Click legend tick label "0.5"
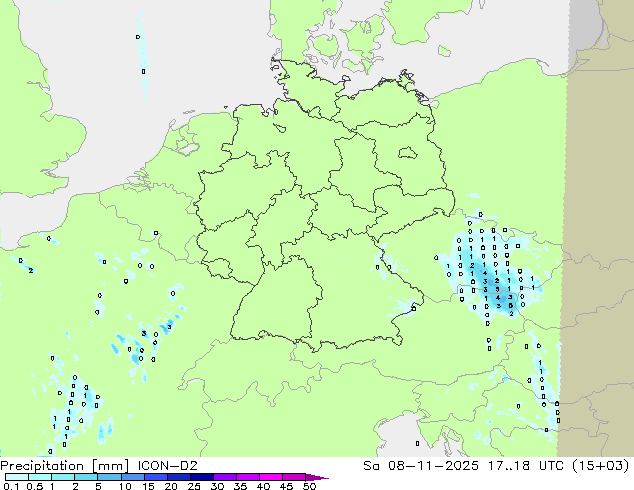 34,486
